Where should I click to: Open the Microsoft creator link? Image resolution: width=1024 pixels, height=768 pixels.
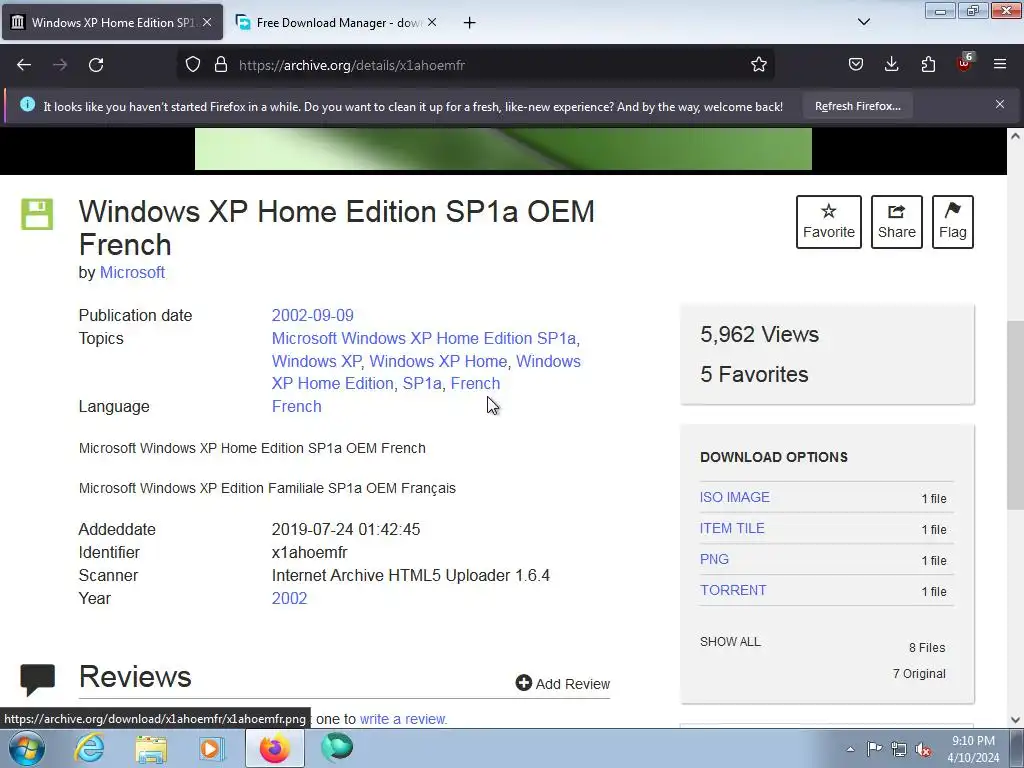(132, 272)
